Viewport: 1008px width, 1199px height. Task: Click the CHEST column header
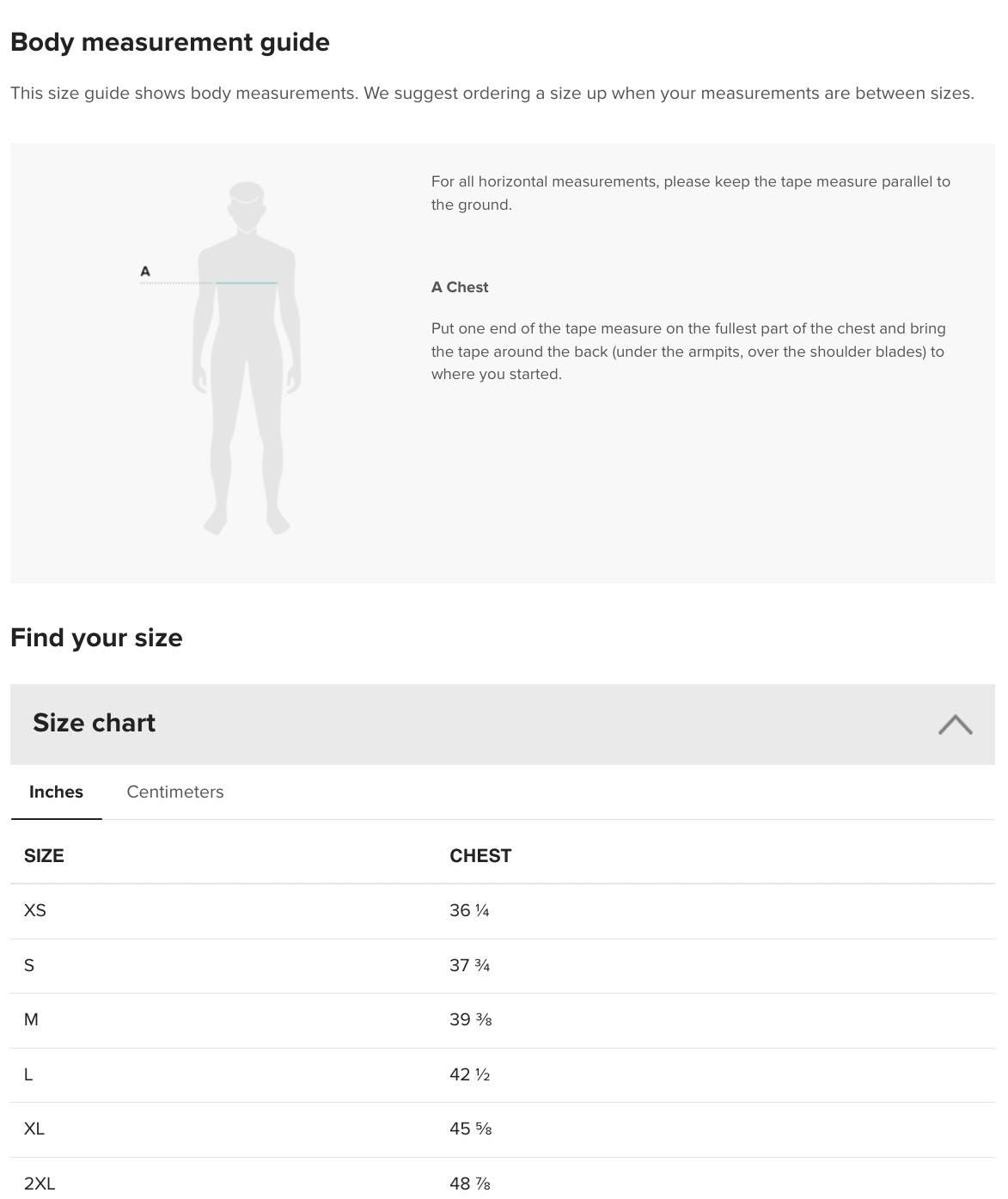tap(480, 856)
